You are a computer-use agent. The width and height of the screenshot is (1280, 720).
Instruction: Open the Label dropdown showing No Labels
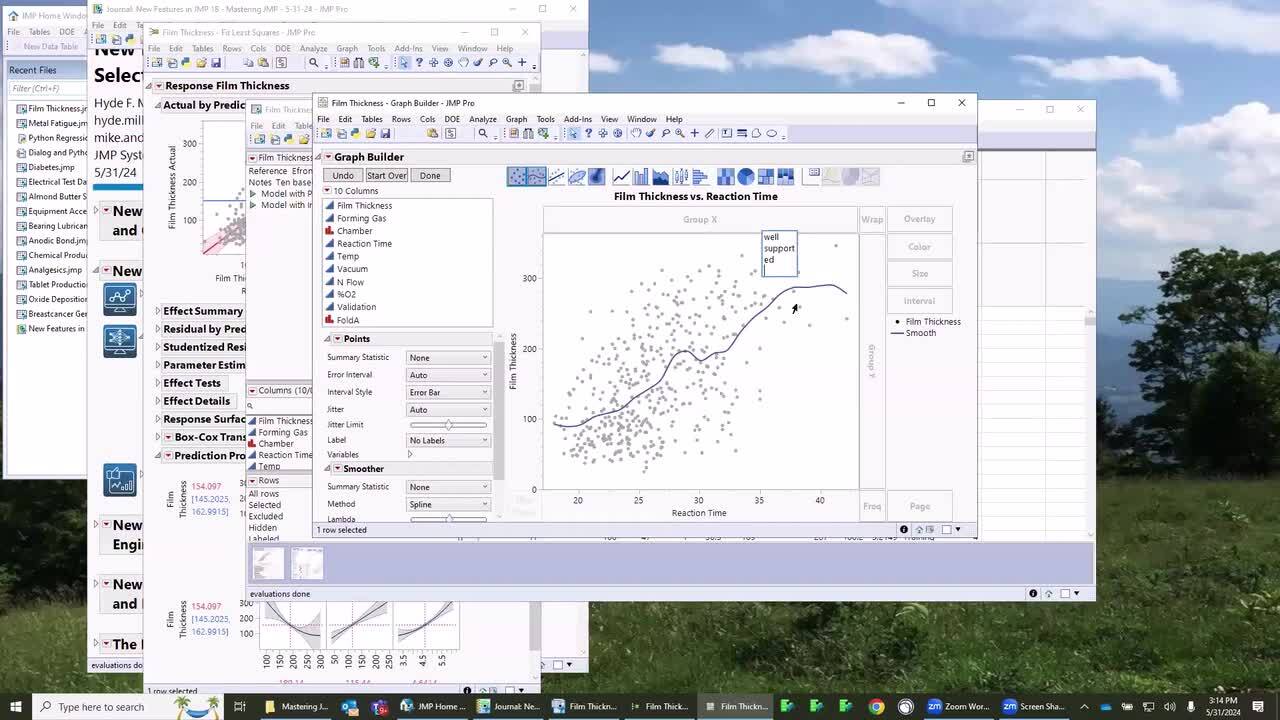click(448, 440)
